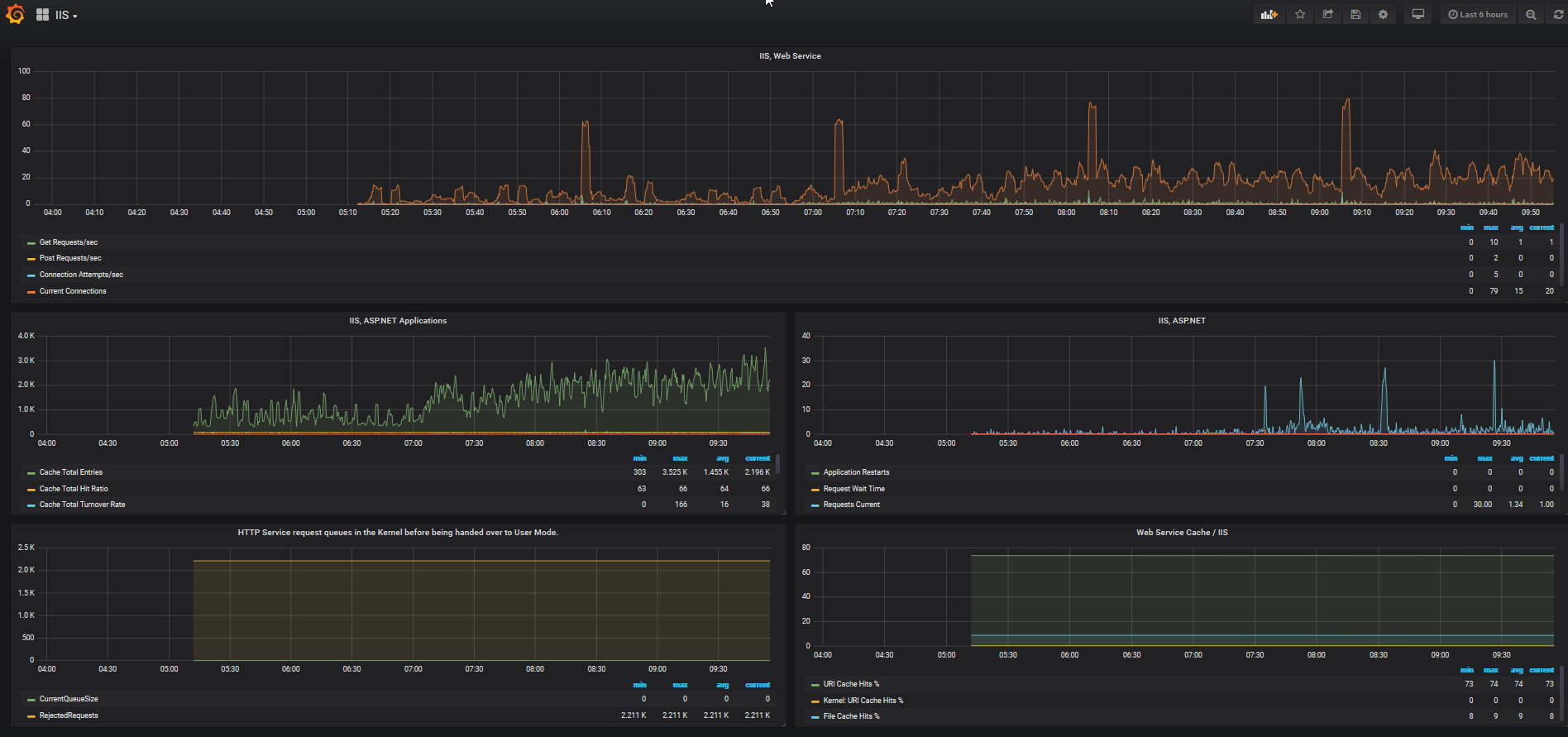Click the Add panel icon

click(1269, 15)
